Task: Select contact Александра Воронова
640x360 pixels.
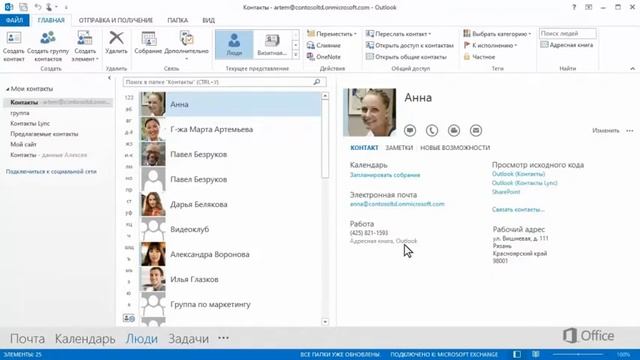Action: pyautogui.click(x=231, y=254)
